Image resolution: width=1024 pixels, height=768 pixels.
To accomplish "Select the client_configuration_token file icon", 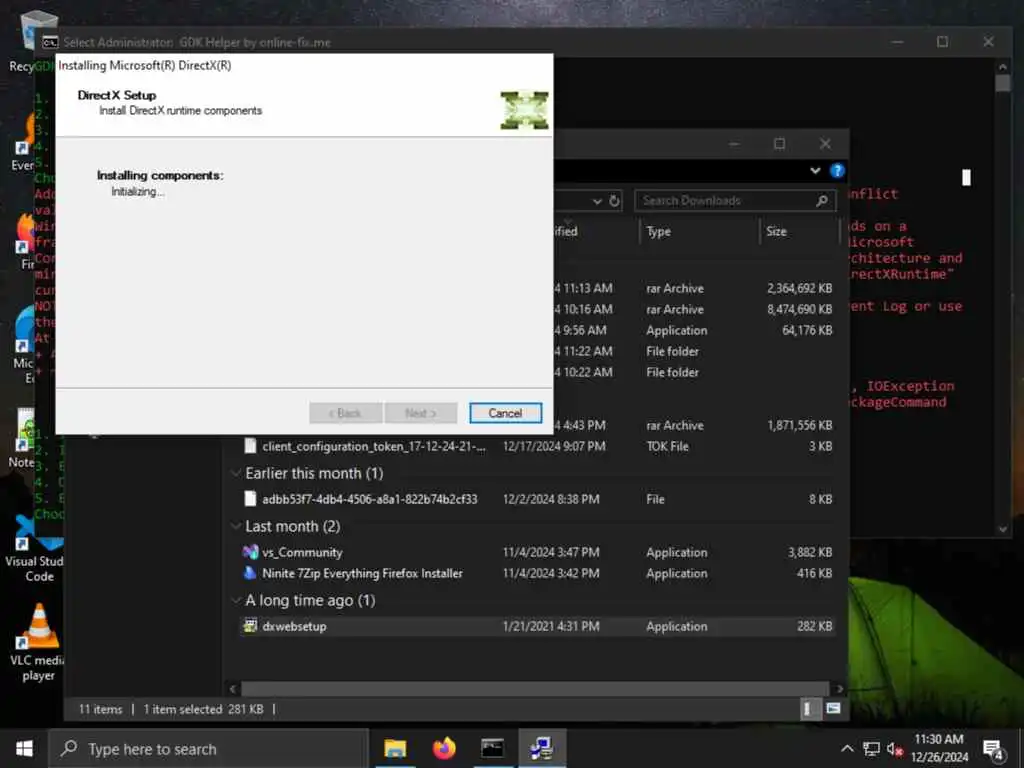I will coord(249,446).
